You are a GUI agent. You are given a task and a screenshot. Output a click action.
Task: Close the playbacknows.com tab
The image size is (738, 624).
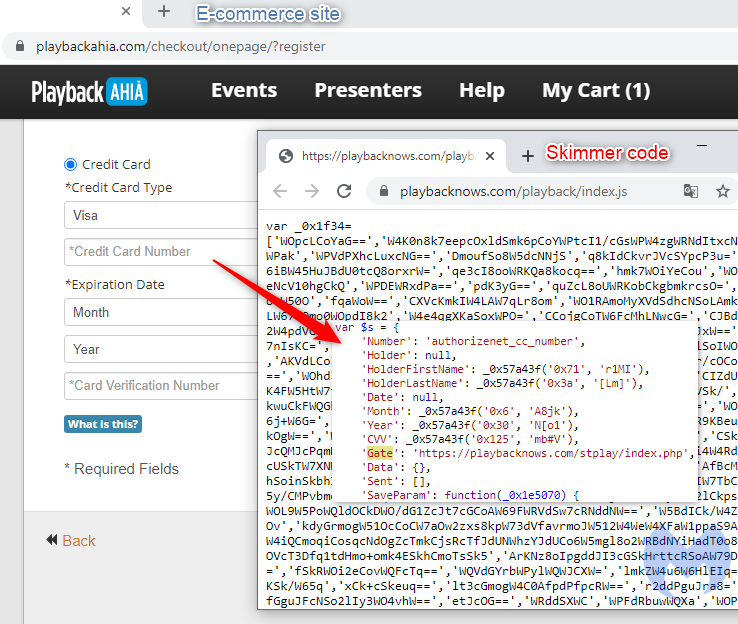pos(490,156)
